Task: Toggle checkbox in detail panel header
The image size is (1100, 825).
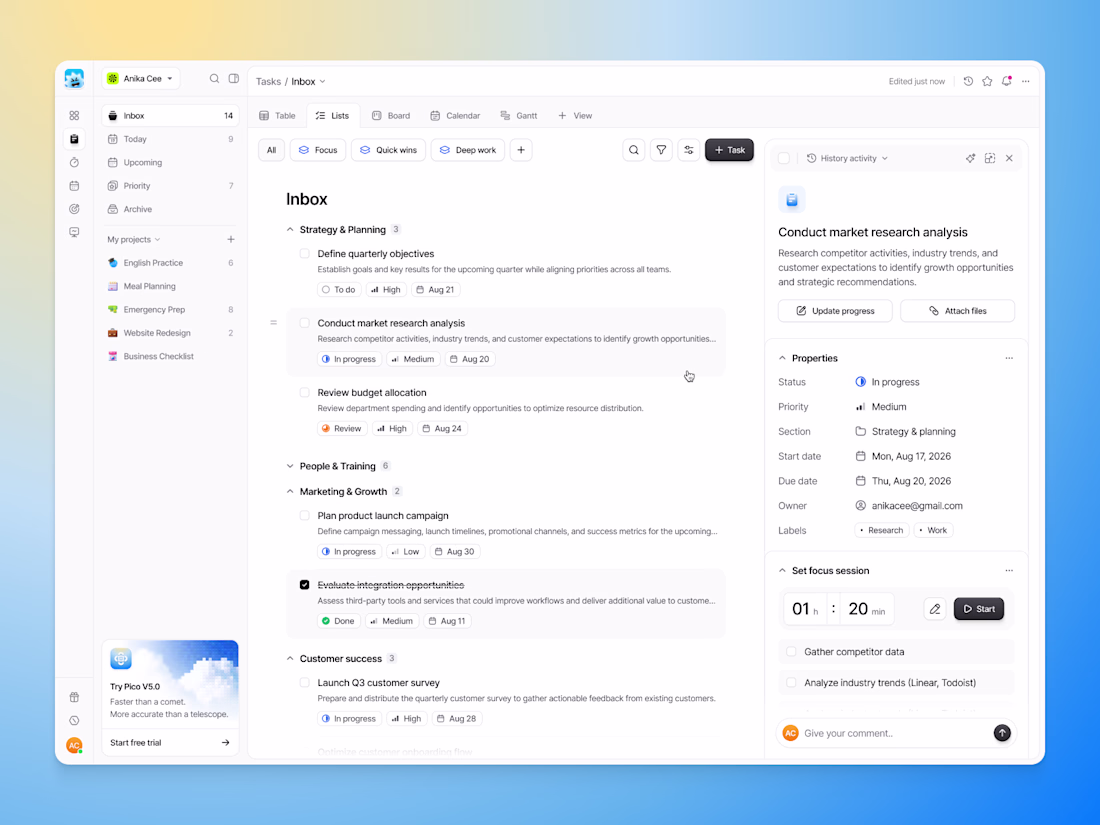Action: tap(784, 159)
